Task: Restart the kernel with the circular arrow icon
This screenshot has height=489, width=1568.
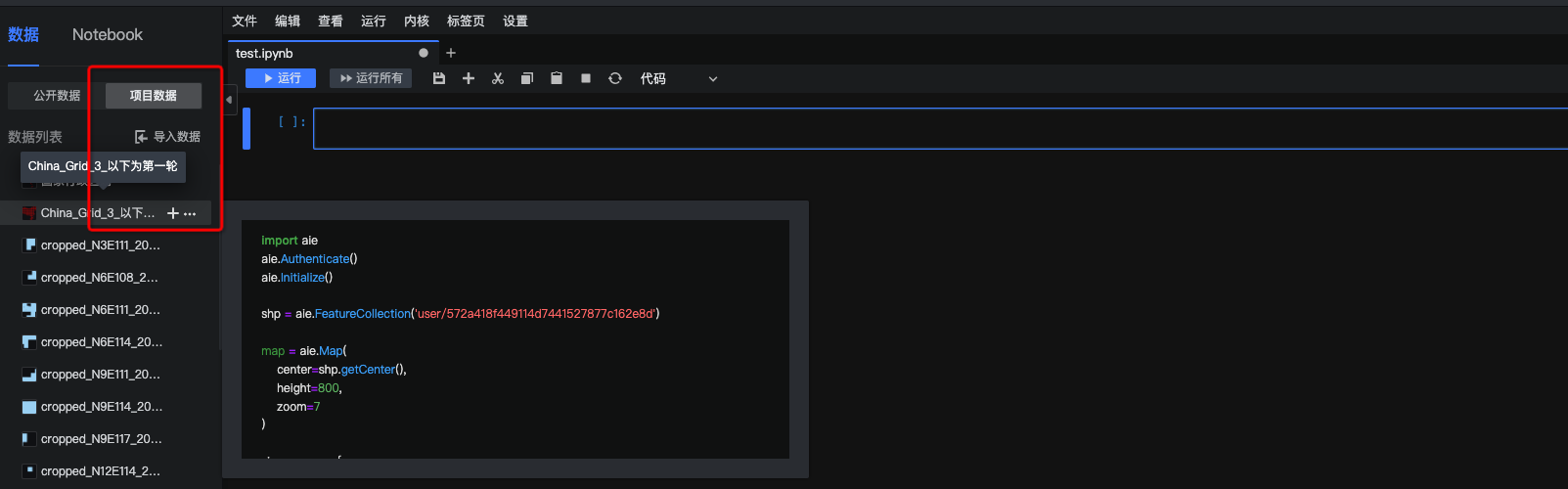Action: click(x=615, y=78)
